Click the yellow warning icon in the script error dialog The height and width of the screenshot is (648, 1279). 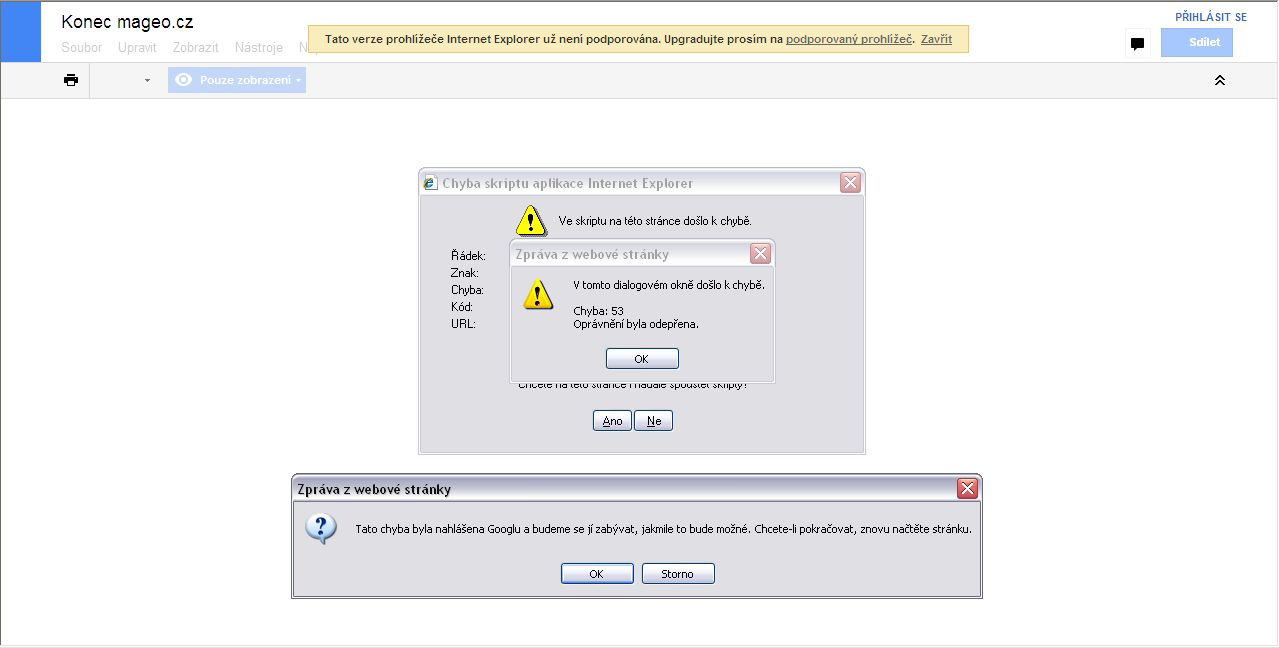[531, 220]
